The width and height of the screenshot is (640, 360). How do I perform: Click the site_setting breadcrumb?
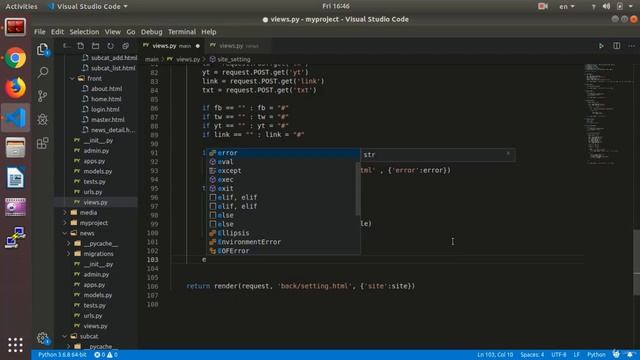230,60
